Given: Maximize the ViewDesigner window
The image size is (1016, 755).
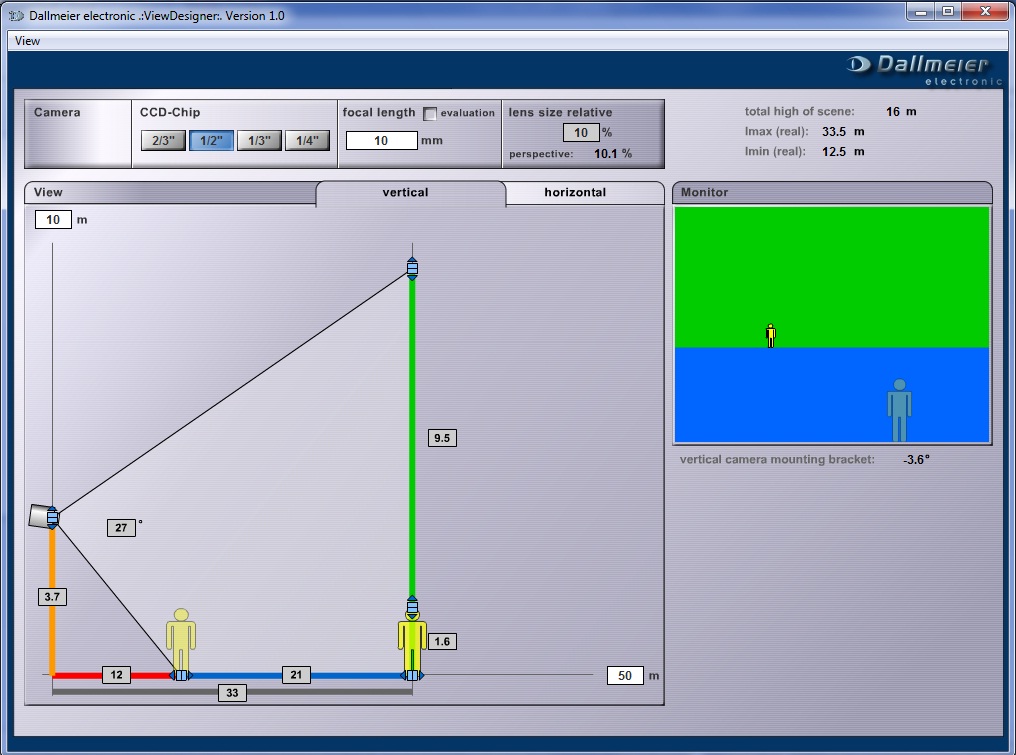Looking at the screenshot, I should click(949, 12).
